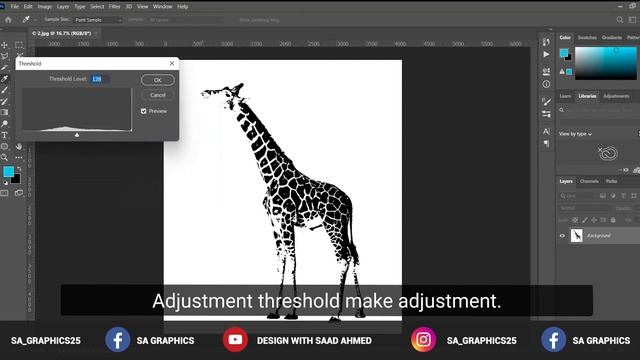The image size is (640, 360).
Task: Open the History panel icon
Action: pyautogui.click(x=546, y=42)
